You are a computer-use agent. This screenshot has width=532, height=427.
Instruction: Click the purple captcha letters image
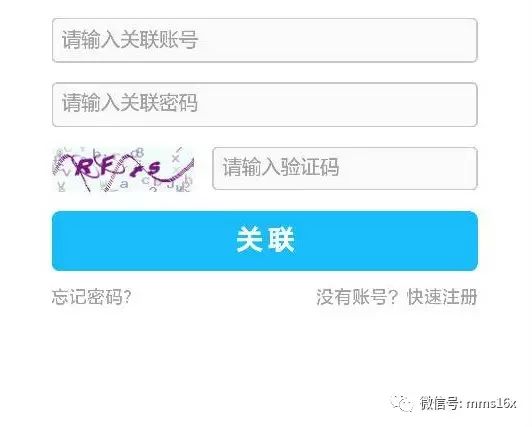123,169
